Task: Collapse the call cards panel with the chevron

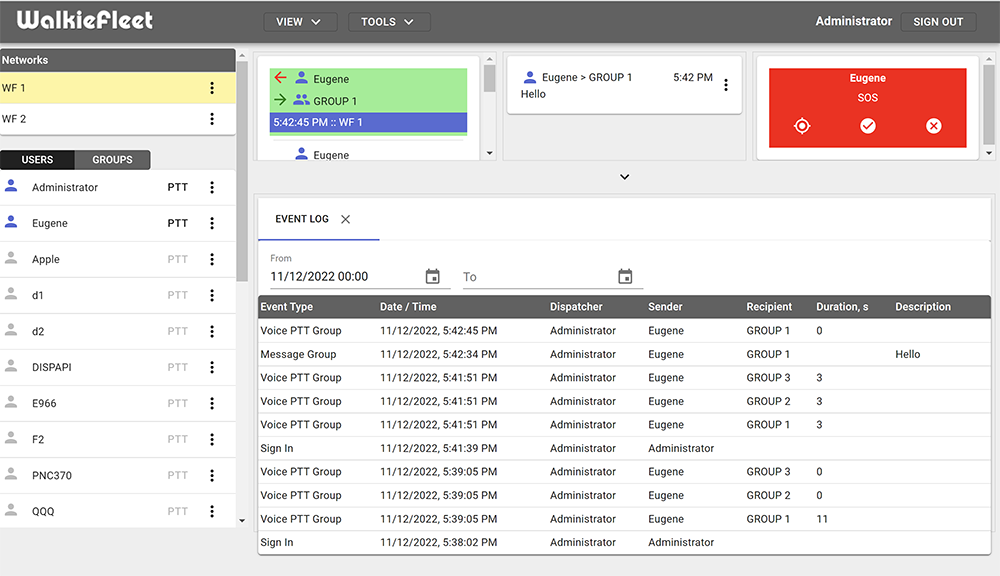Action: point(624,176)
